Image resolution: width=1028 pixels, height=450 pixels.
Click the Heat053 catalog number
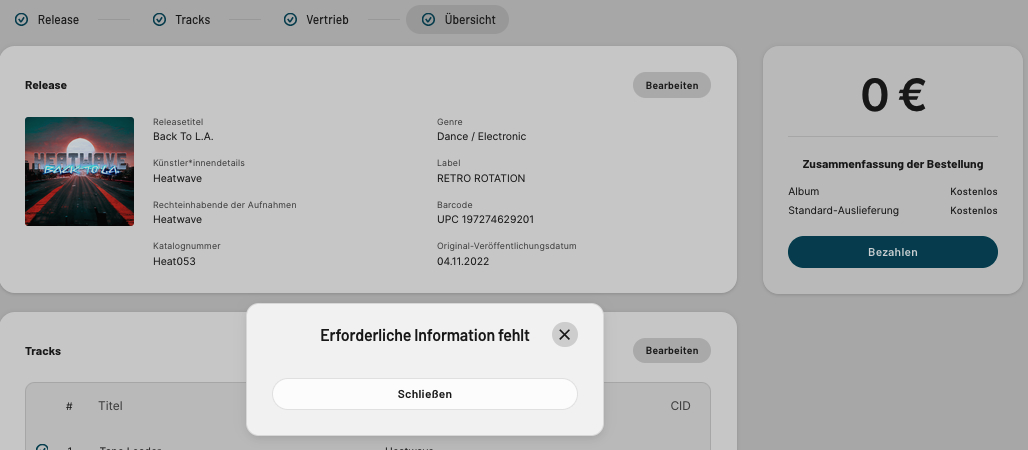tap(174, 261)
